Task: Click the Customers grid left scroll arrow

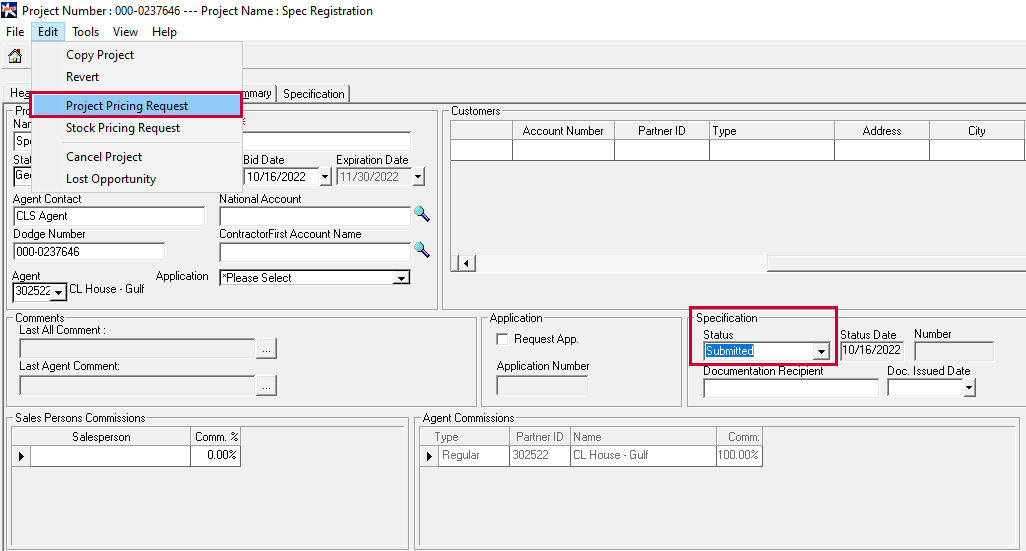Action: click(464, 263)
